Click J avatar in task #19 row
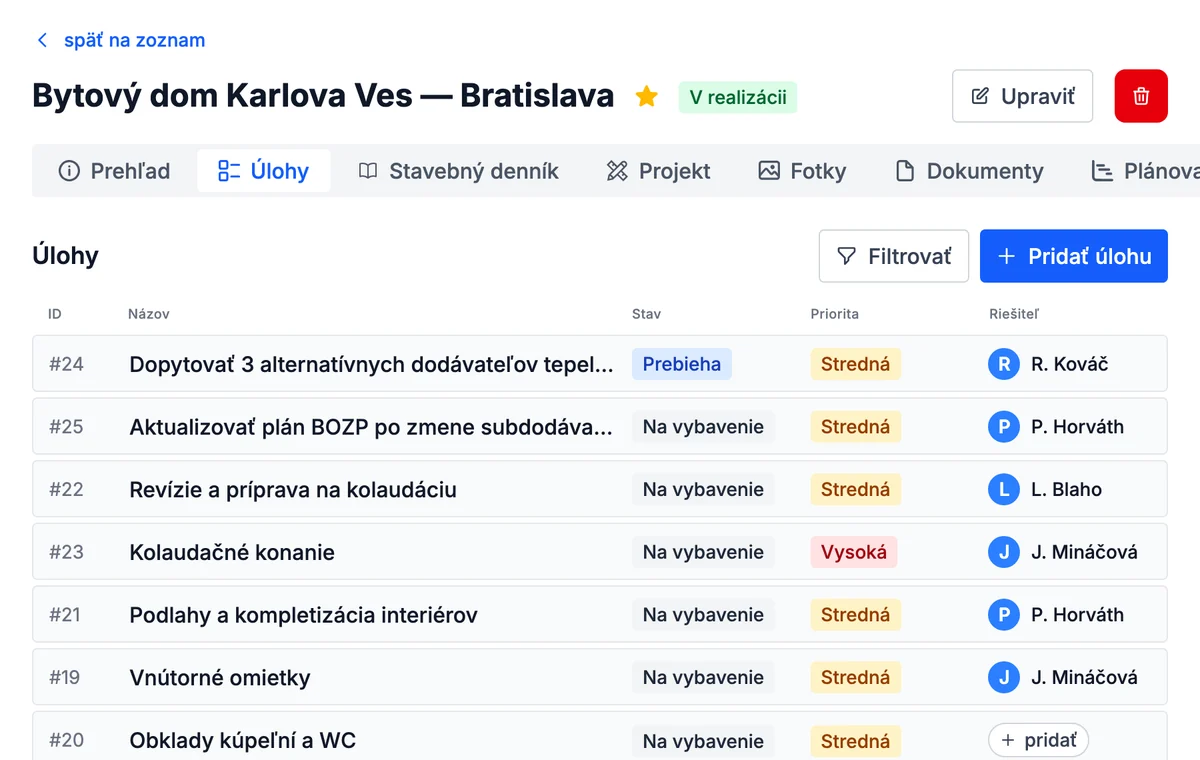This screenshot has height=760, width=1200. [1003, 677]
